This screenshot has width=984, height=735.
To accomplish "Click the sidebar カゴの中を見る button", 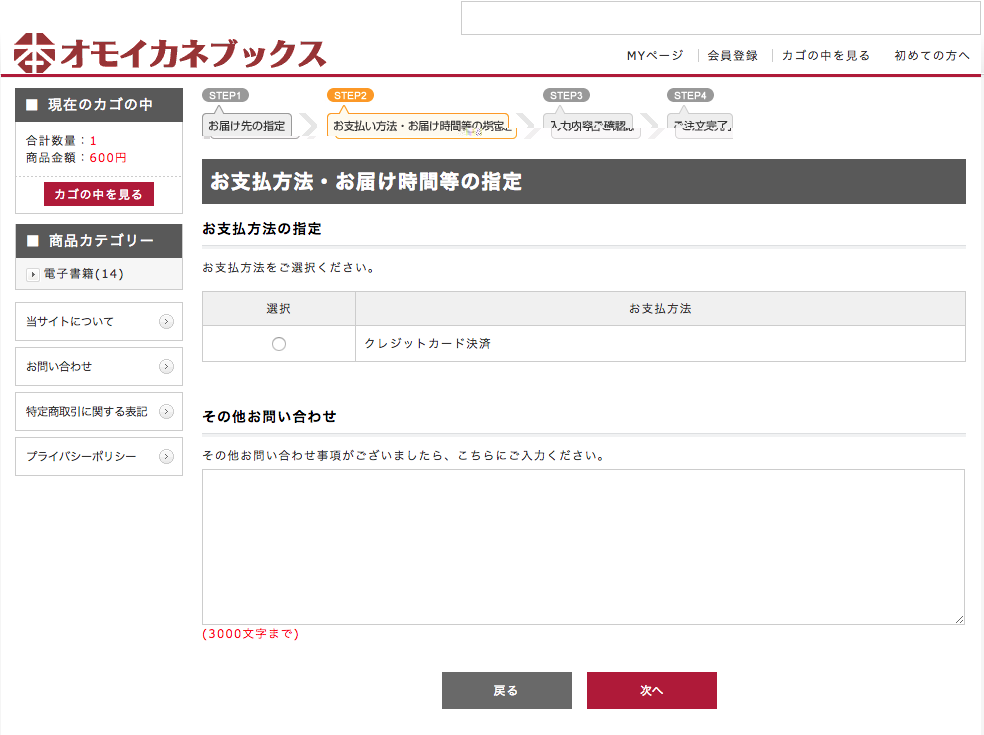I will pyautogui.click(x=99, y=194).
